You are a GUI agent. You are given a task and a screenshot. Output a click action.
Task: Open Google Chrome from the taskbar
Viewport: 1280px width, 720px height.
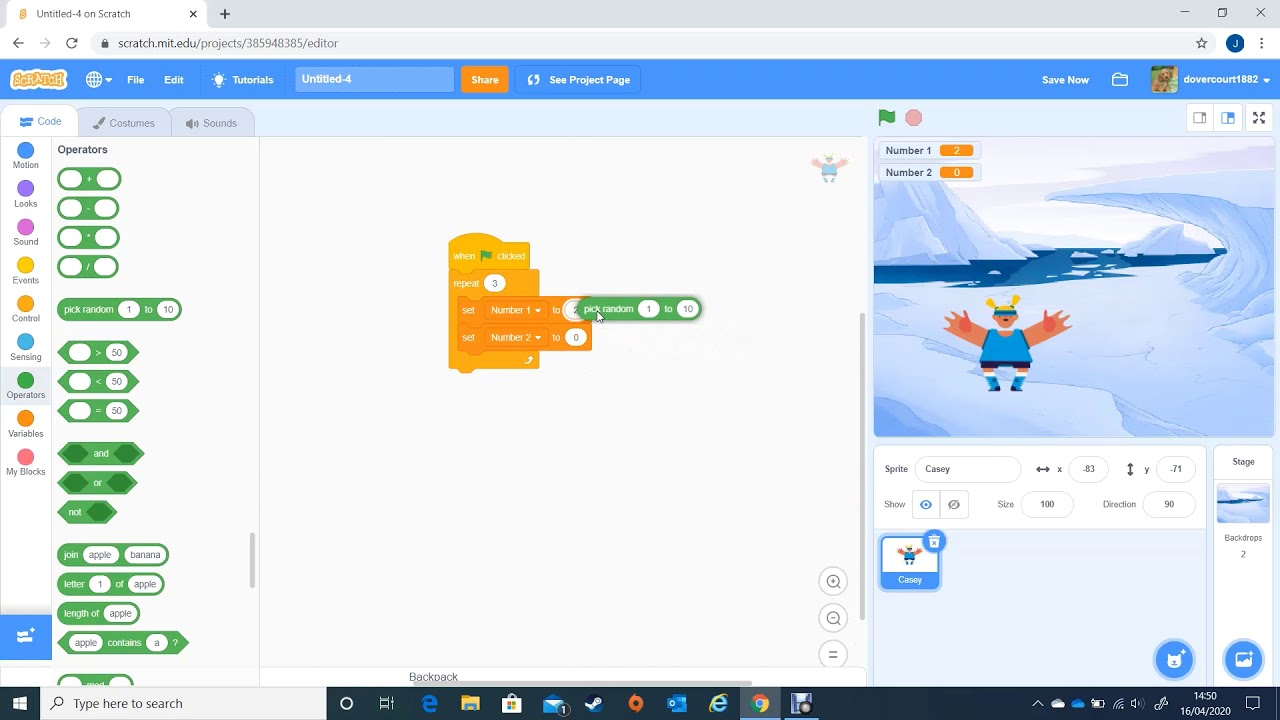tap(761, 703)
